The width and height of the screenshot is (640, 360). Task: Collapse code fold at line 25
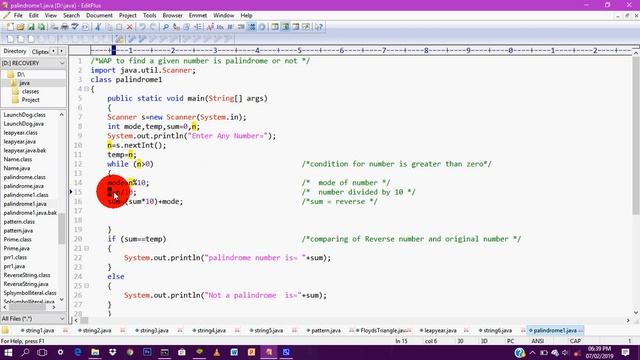click(87, 286)
